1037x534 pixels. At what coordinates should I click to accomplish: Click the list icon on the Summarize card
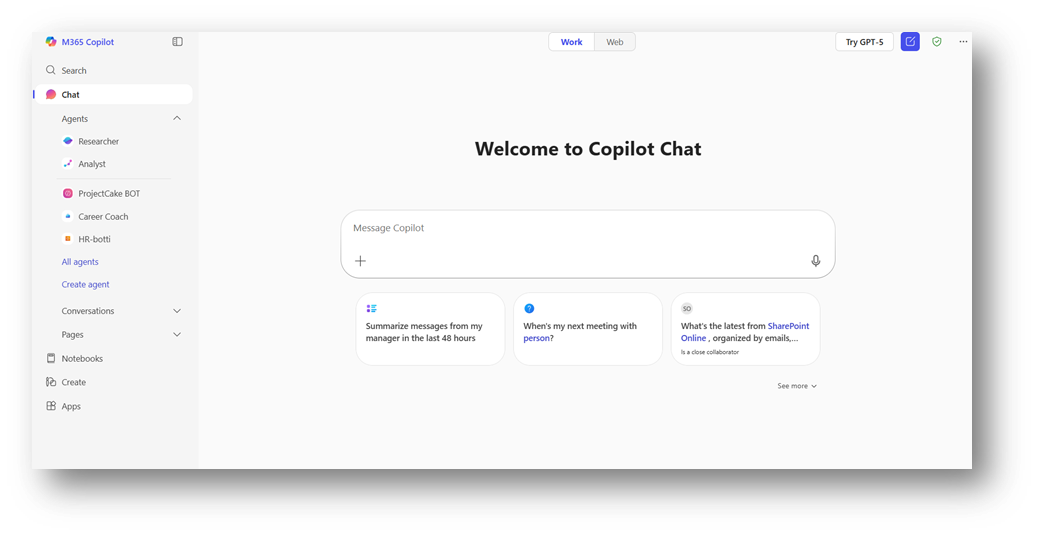(372, 308)
